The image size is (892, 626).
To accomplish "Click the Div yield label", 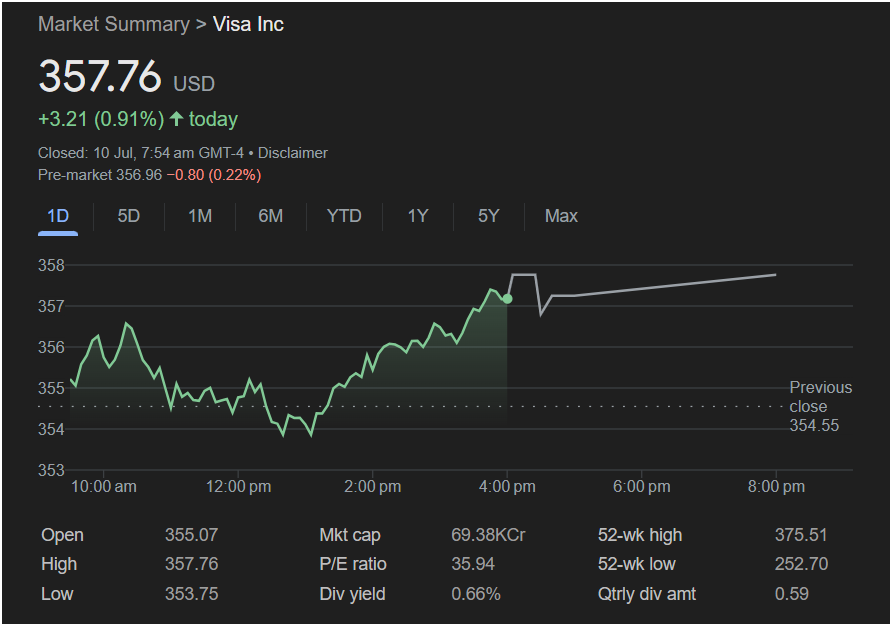I will (352, 594).
